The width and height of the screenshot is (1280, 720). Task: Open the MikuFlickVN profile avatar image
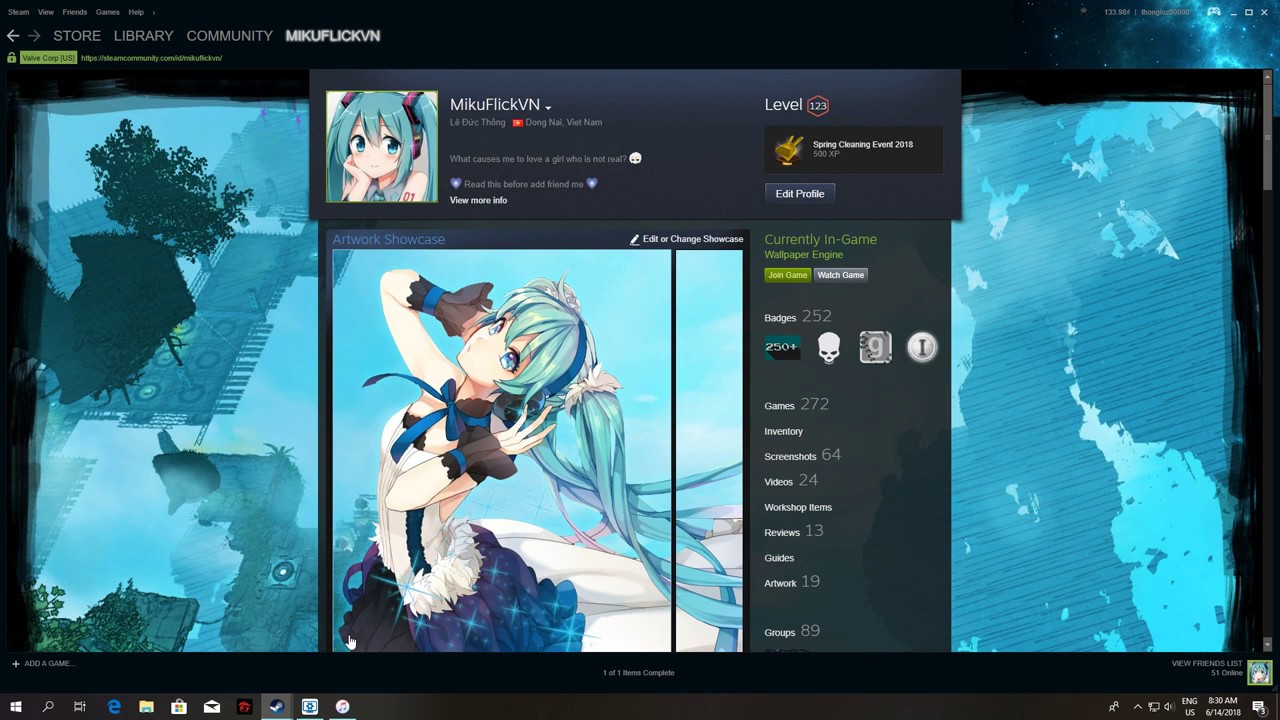coord(382,147)
